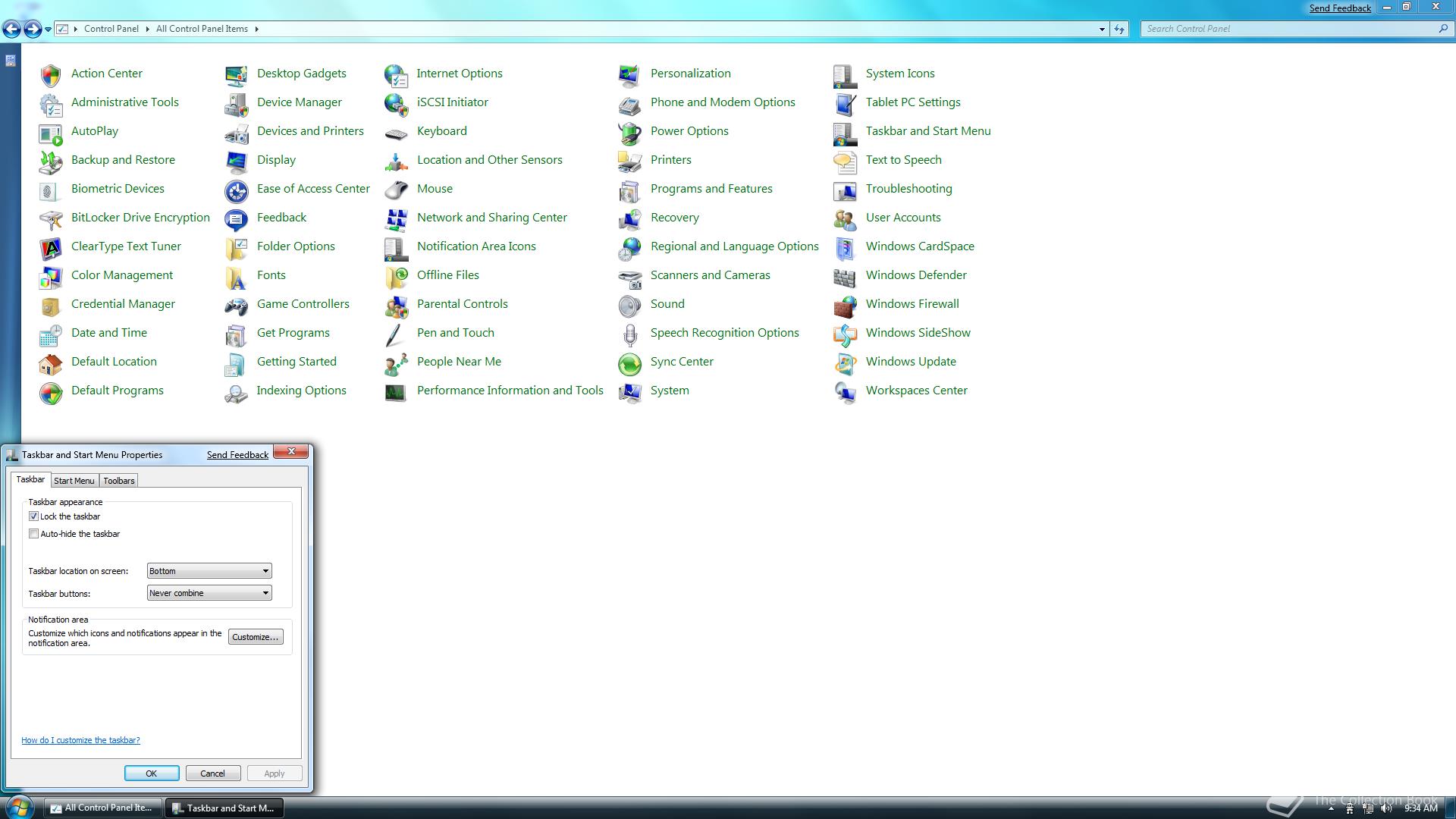Select the Taskbar tab
Image resolution: width=1456 pixels, height=819 pixels.
point(30,479)
